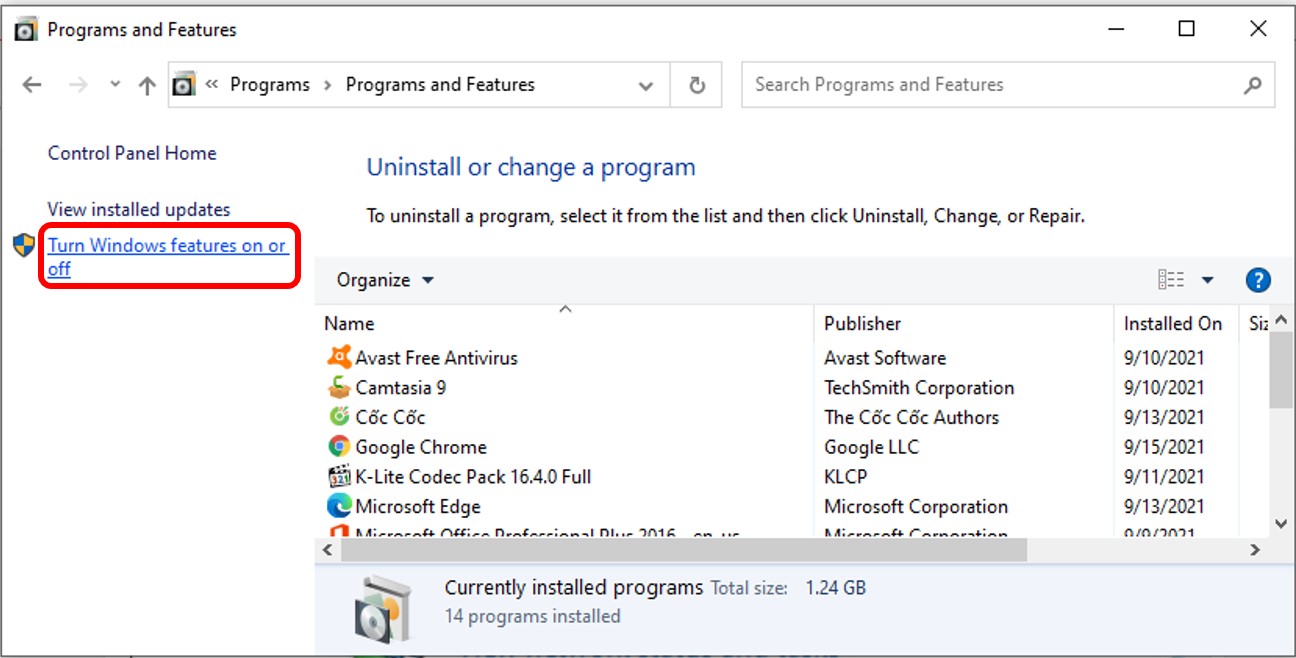Go to Control Panel Home
The height and width of the screenshot is (658, 1296).
point(132,152)
